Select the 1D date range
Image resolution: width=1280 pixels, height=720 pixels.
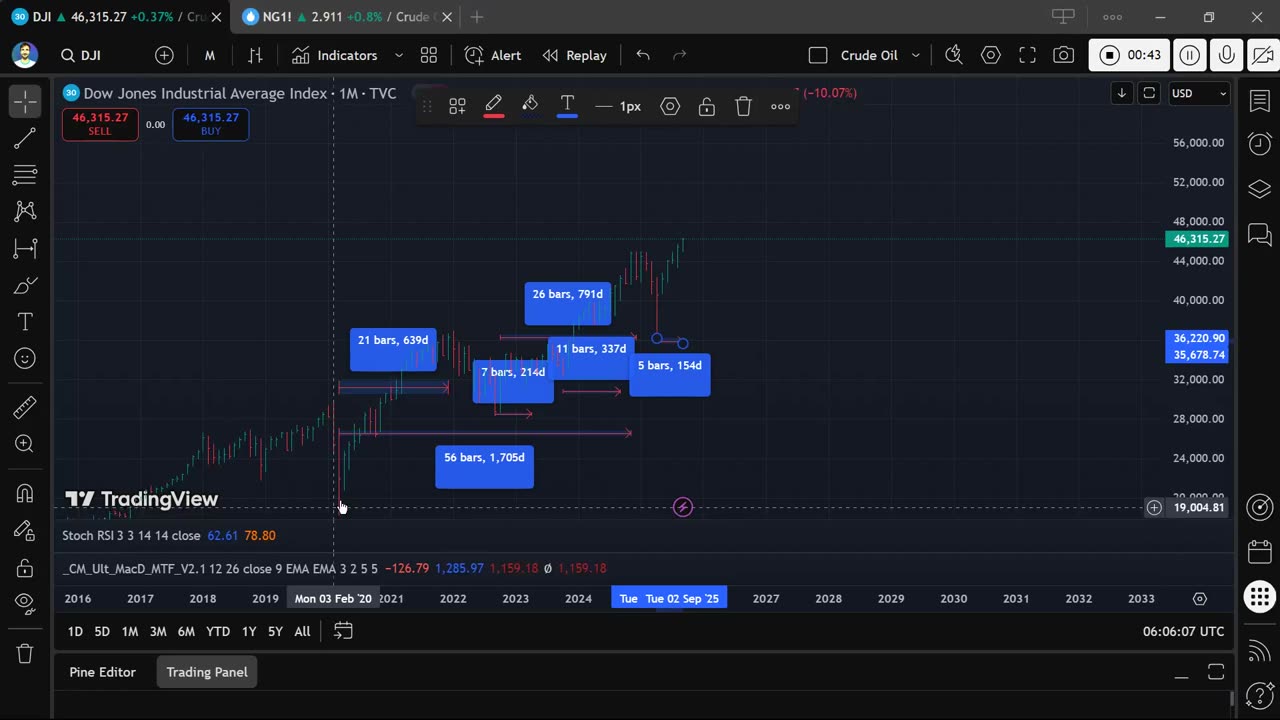(x=75, y=631)
